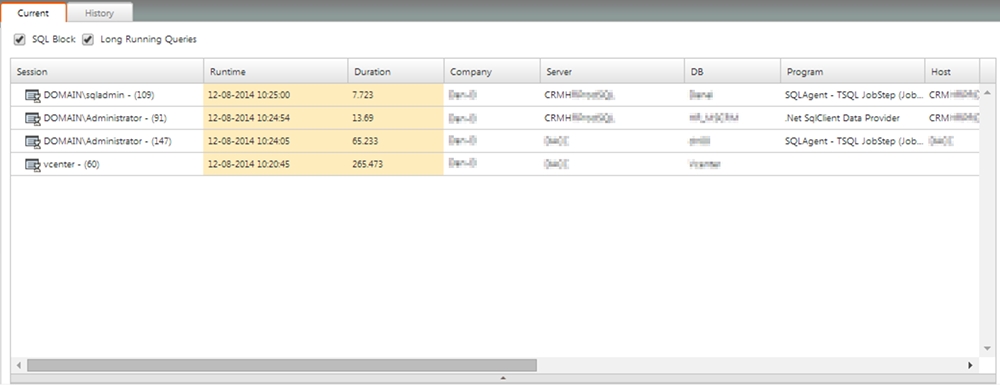Select row DOMAIN\sqladmin - (109)
Viewport: 1000px width, 386px height.
click(495, 95)
